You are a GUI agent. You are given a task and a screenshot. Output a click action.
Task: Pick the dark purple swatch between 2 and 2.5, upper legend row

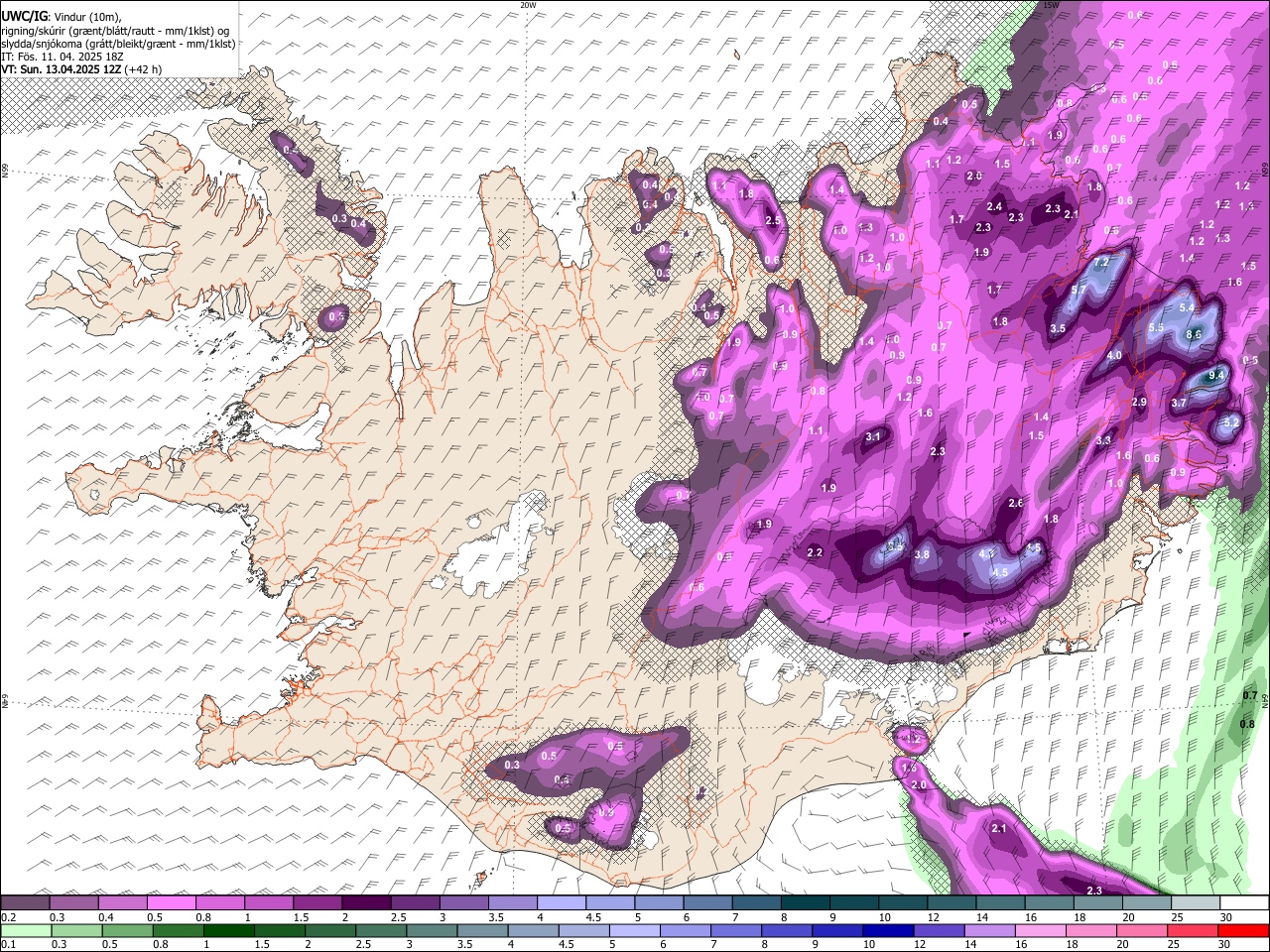366,903
